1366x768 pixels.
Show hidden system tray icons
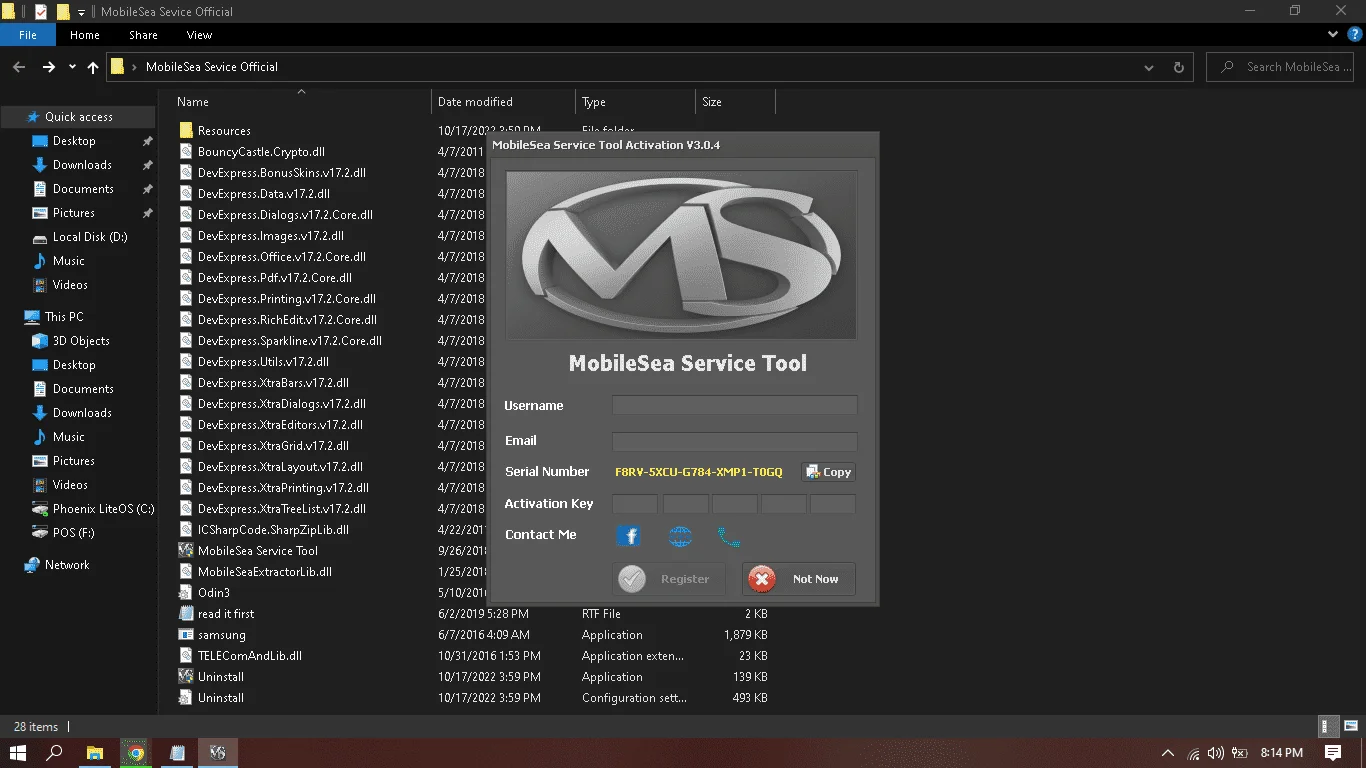pyautogui.click(x=1168, y=753)
